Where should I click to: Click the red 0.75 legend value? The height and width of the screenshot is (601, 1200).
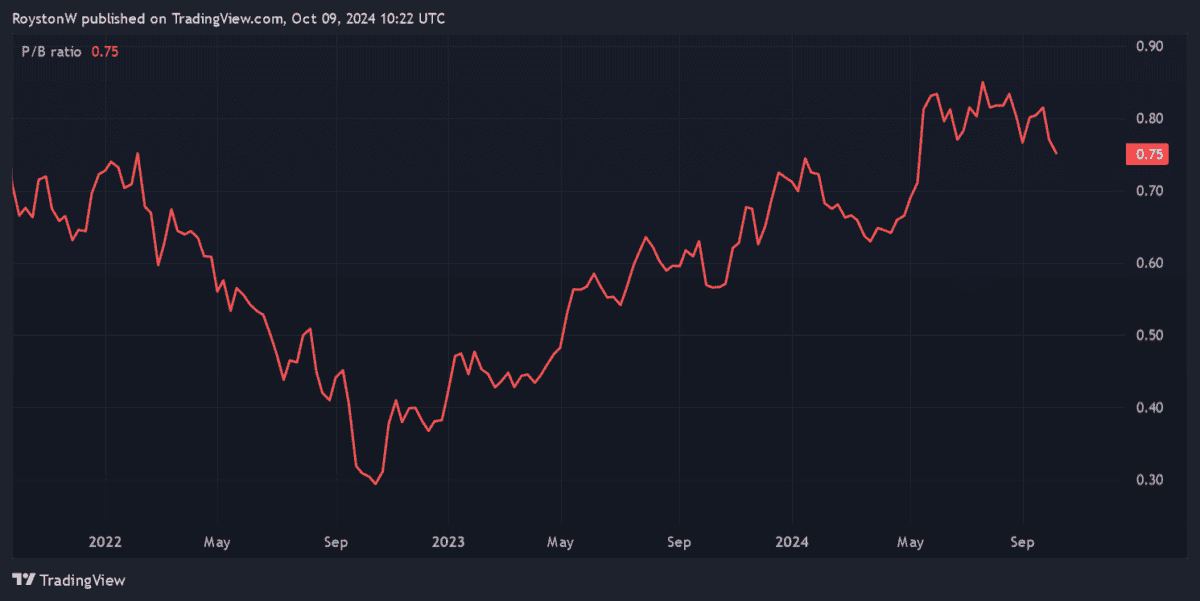(x=105, y=52)
